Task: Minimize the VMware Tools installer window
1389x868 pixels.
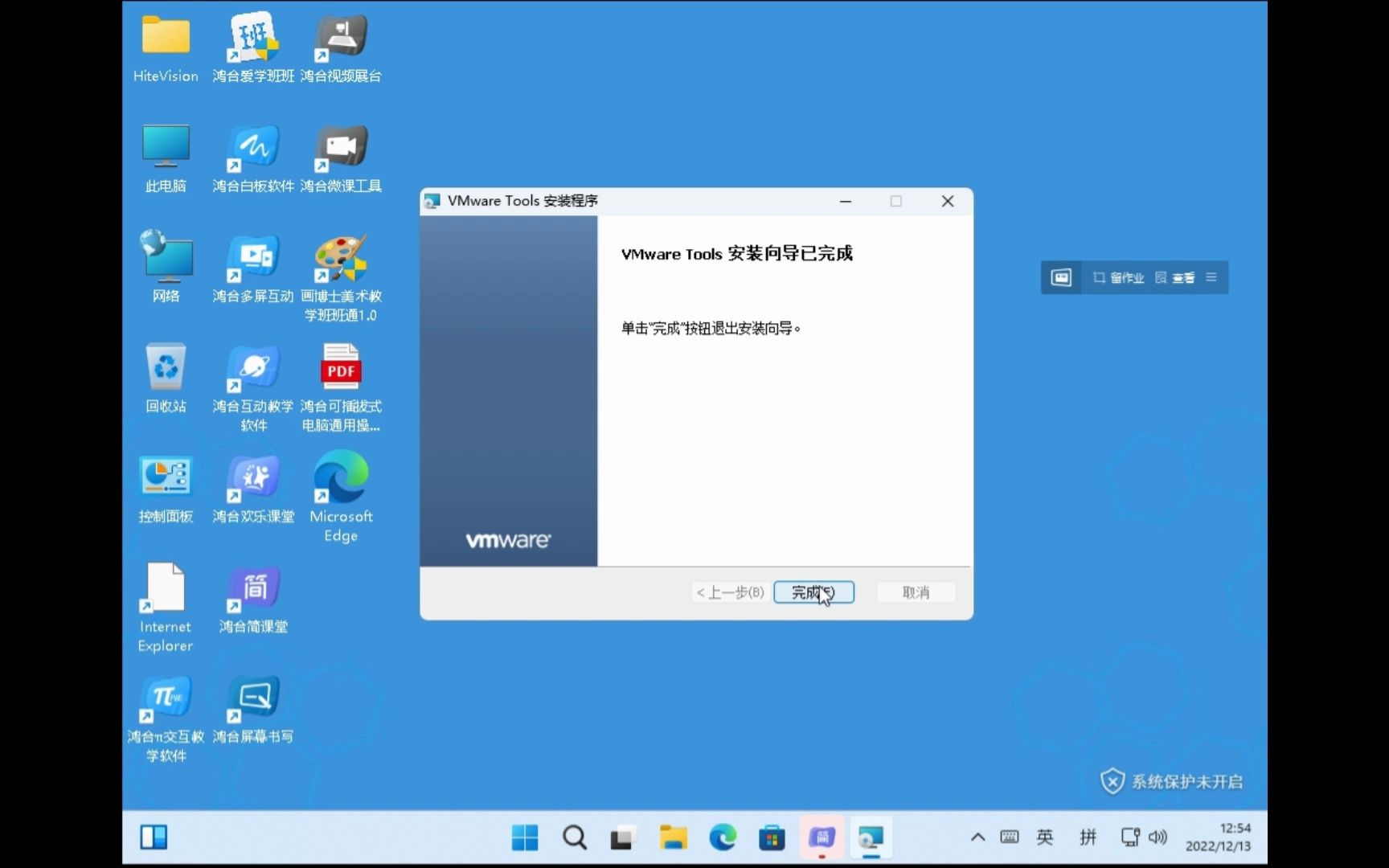Action: pyautogui.click(x=846, y=201)
